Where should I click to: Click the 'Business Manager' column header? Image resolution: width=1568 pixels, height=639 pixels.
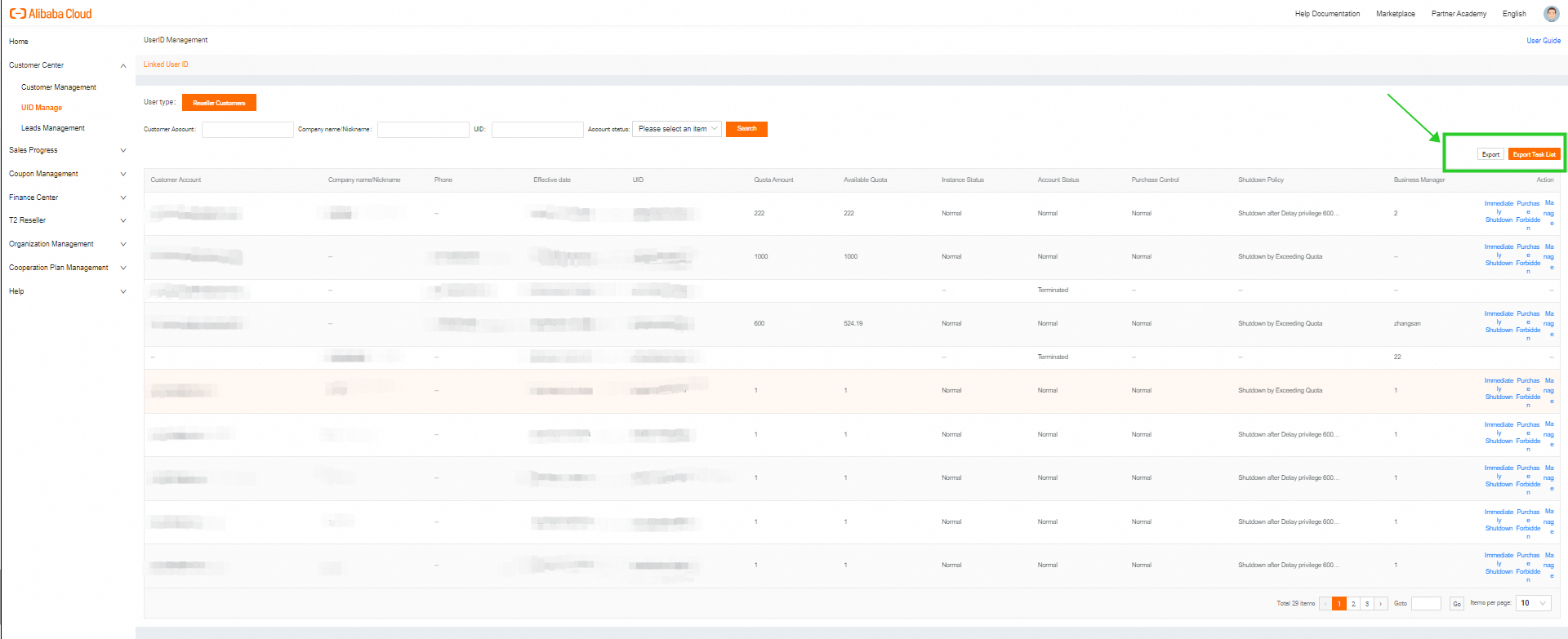[x=1419, y=180]
